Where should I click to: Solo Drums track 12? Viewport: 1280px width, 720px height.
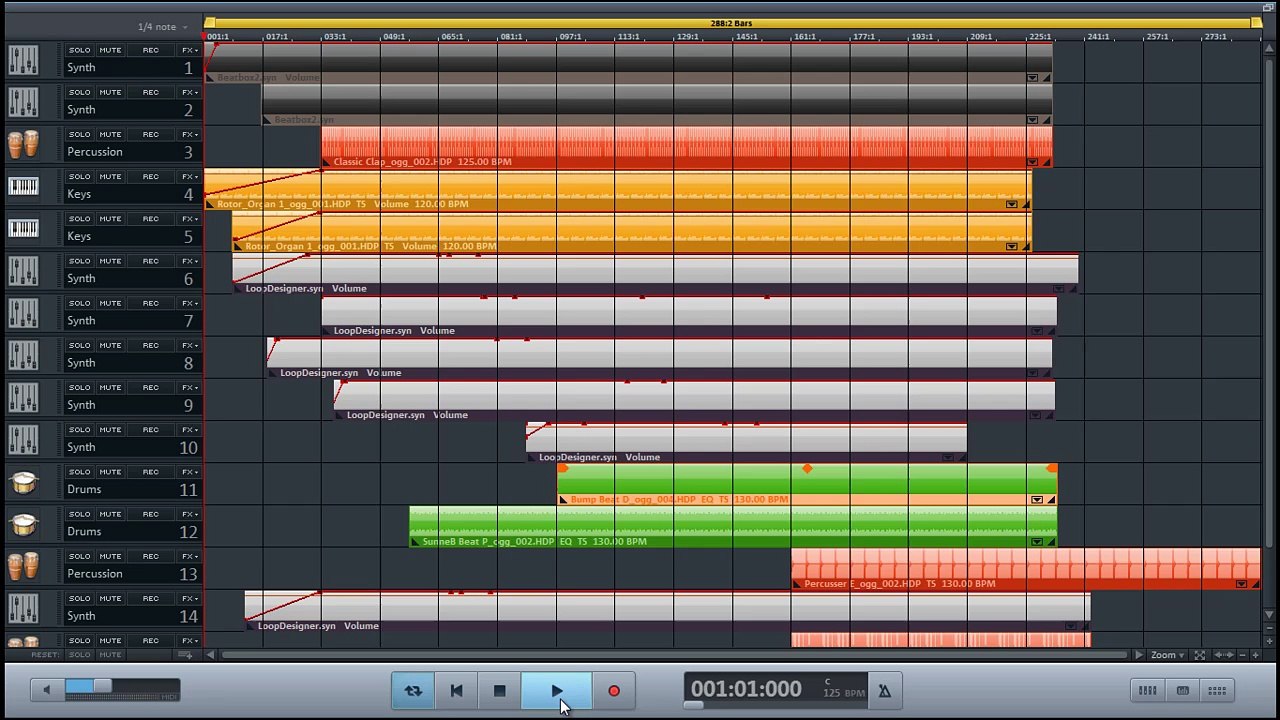click(x=79, y=514)
